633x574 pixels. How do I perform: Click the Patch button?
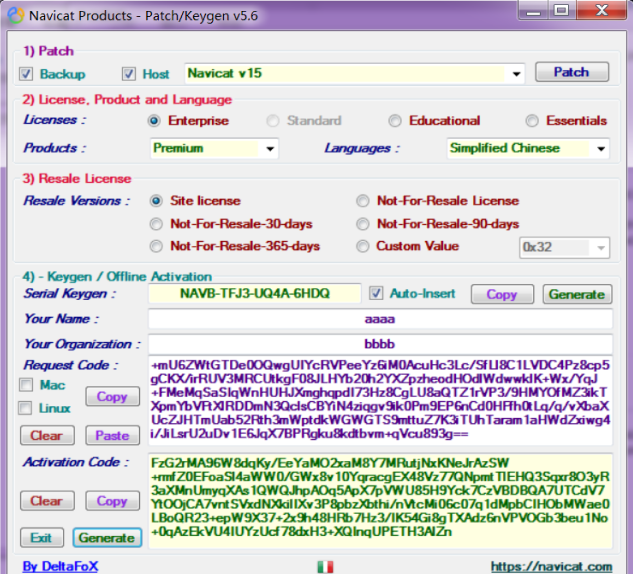572,72
